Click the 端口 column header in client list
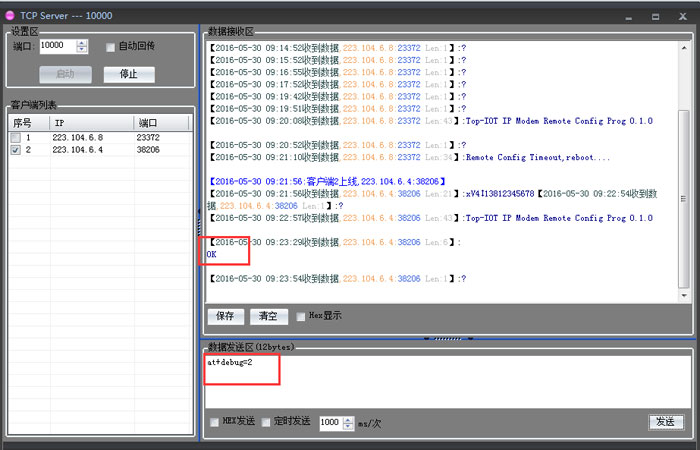700x450 pixels. click(160, 122)
